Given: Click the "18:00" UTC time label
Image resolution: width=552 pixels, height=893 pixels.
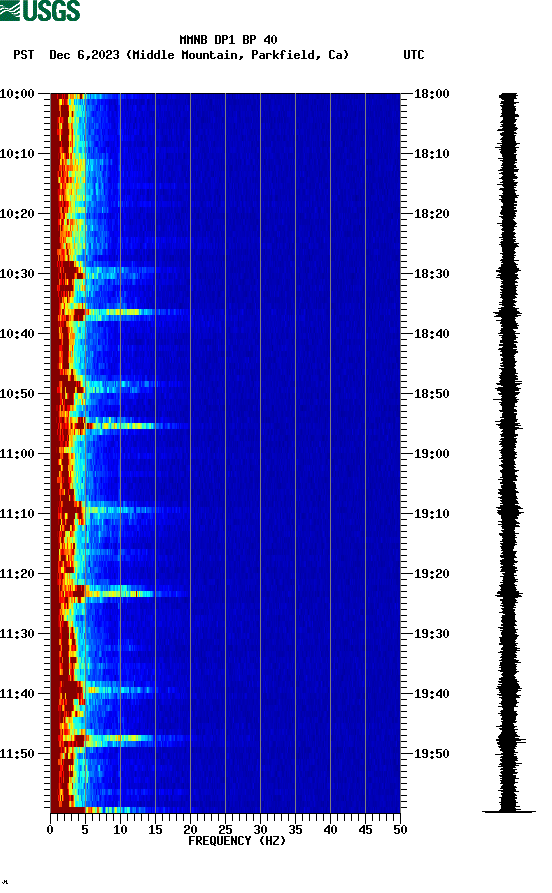Looking at the screenshot, I should 432,94.
